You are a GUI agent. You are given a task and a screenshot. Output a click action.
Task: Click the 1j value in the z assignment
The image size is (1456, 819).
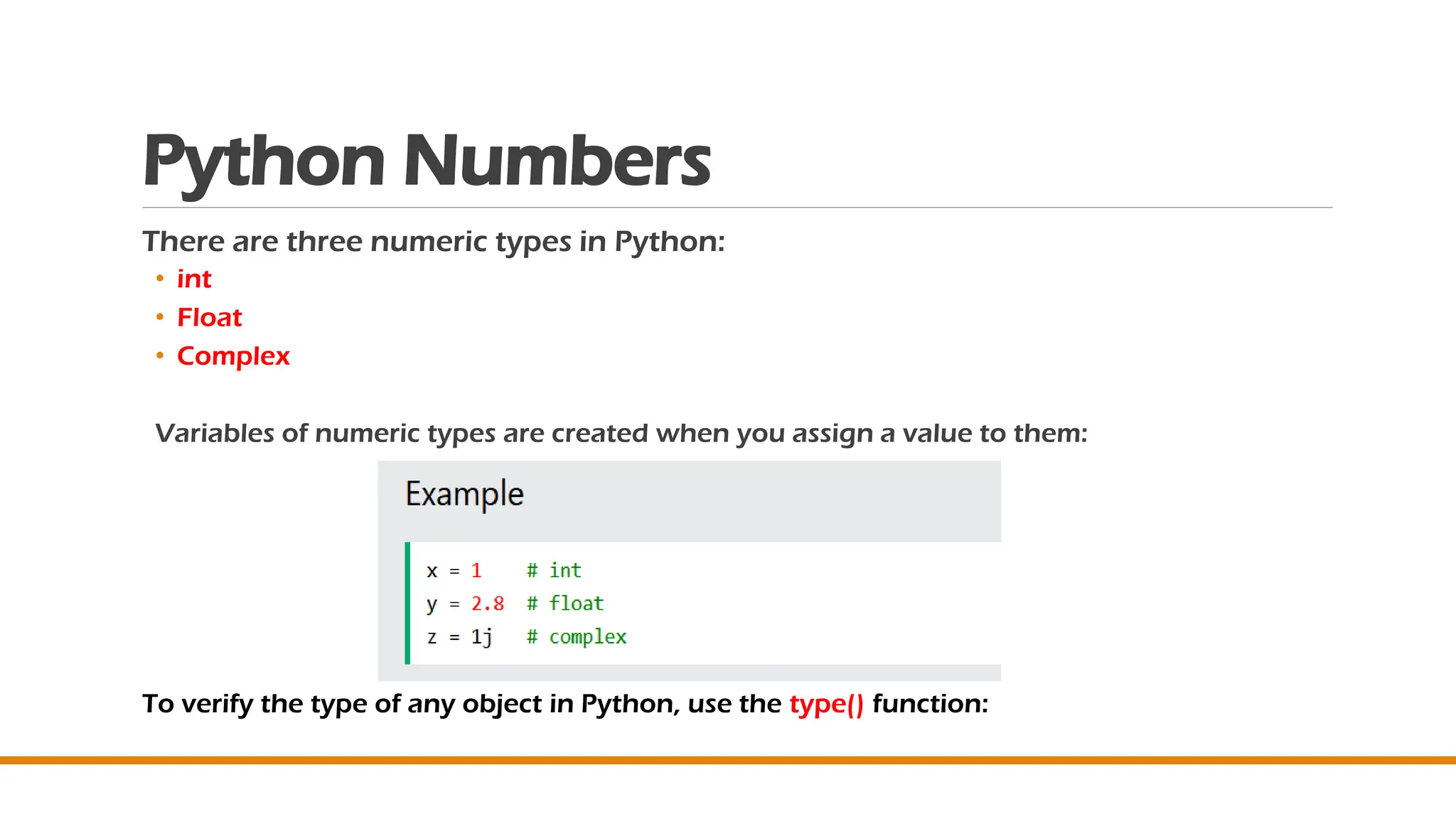coord(481,637)
